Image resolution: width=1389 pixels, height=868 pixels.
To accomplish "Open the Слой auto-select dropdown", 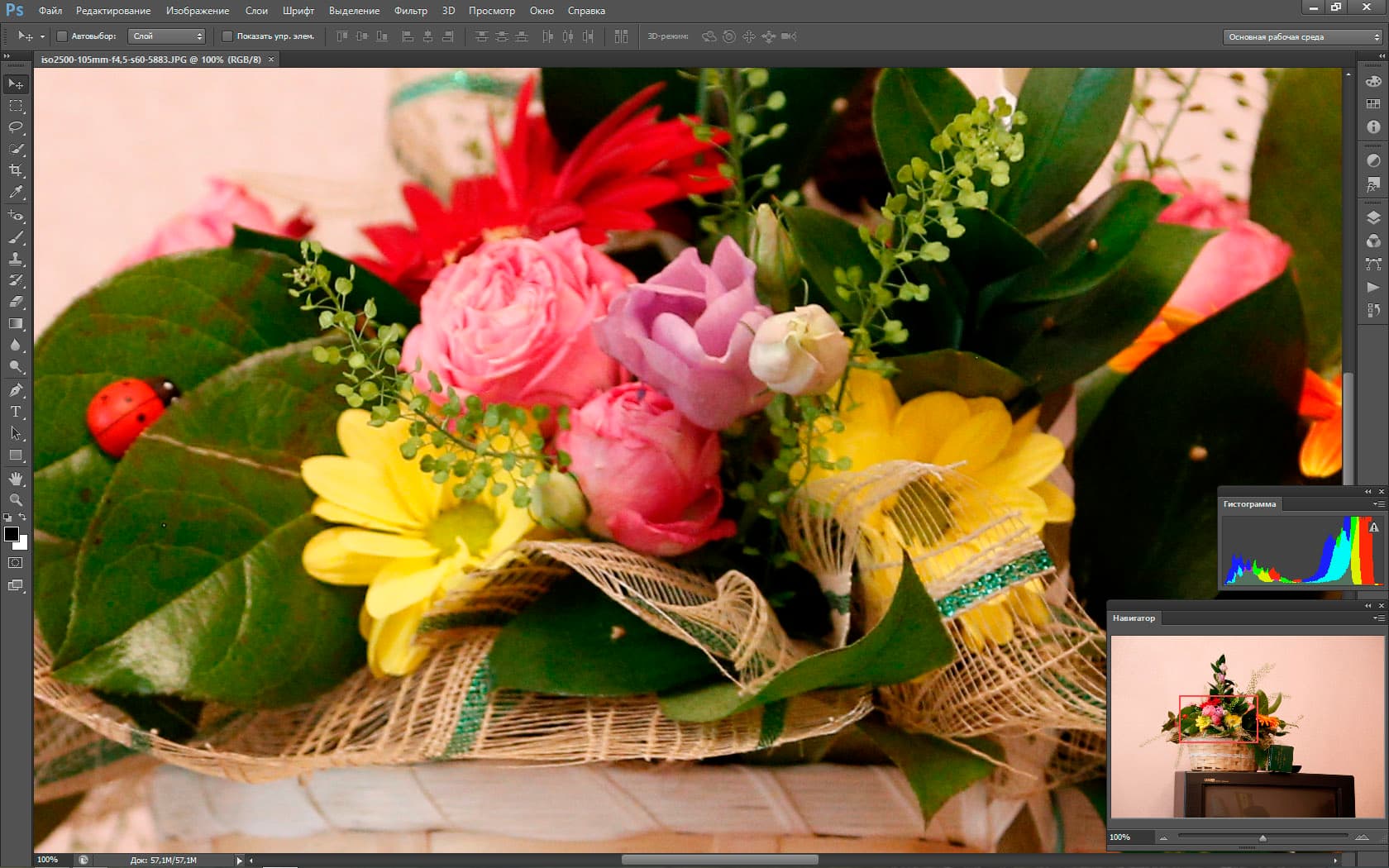I will click(166, 36).
